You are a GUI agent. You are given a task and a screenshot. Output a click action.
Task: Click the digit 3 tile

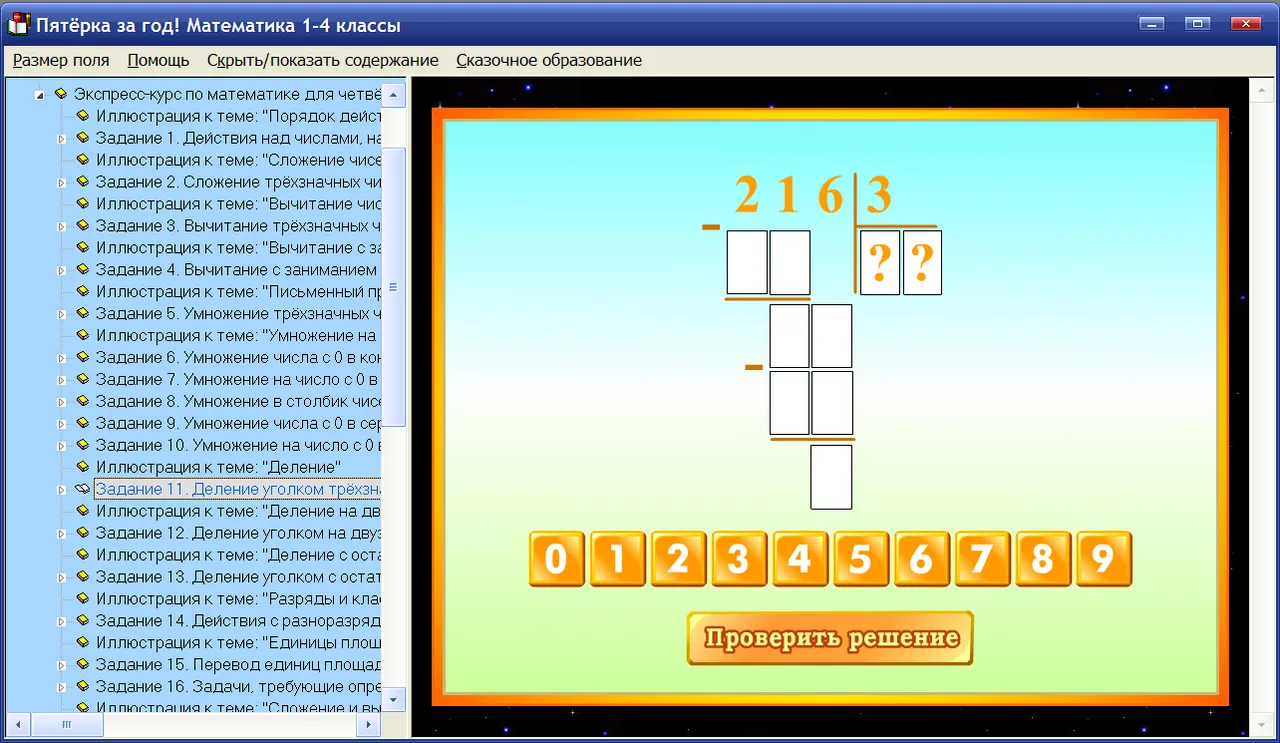point(739,559)
